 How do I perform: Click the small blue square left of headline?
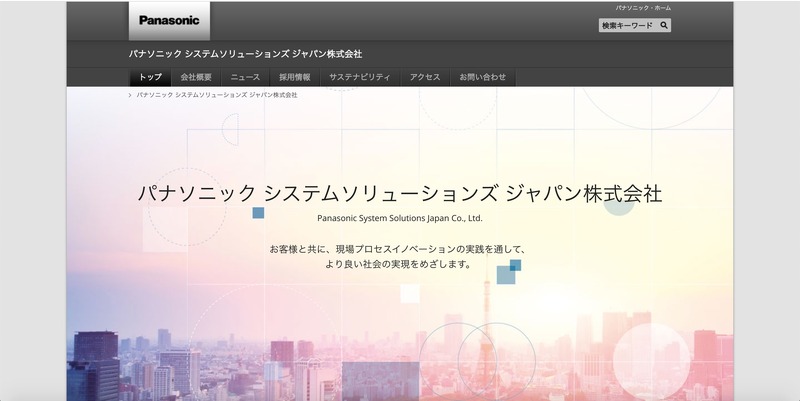point(258,213)
